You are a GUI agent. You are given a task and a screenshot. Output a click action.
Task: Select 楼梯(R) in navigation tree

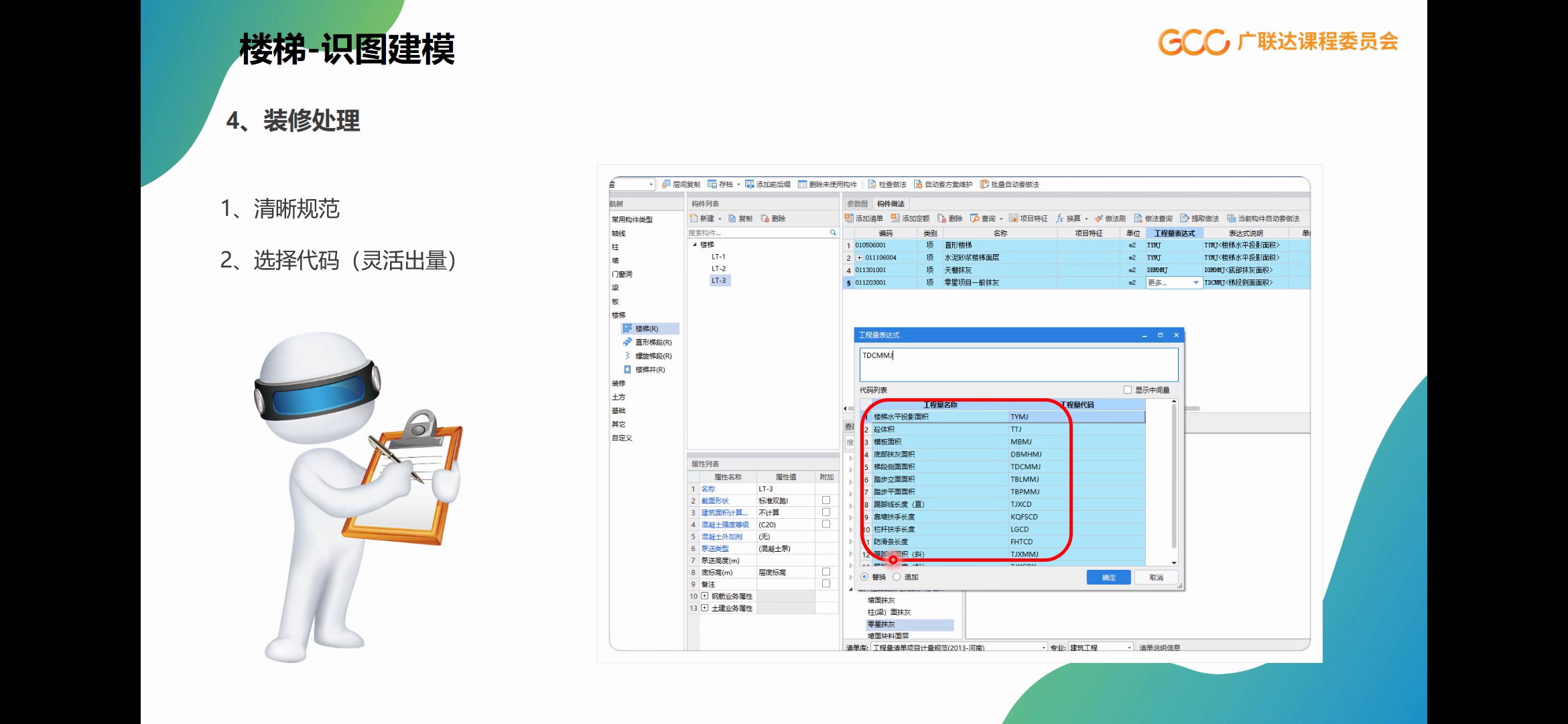tap(650, 328)
